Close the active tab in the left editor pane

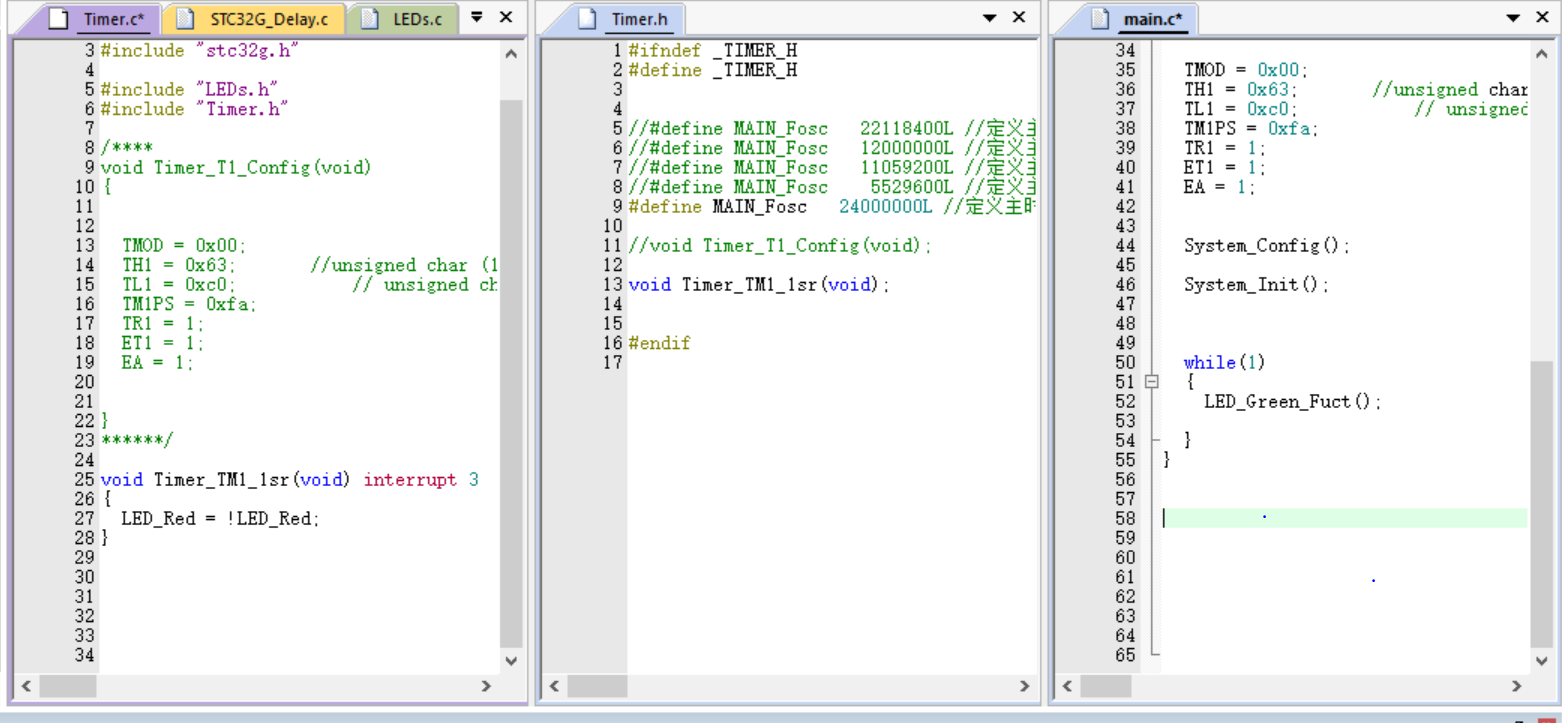coord(506,17)
